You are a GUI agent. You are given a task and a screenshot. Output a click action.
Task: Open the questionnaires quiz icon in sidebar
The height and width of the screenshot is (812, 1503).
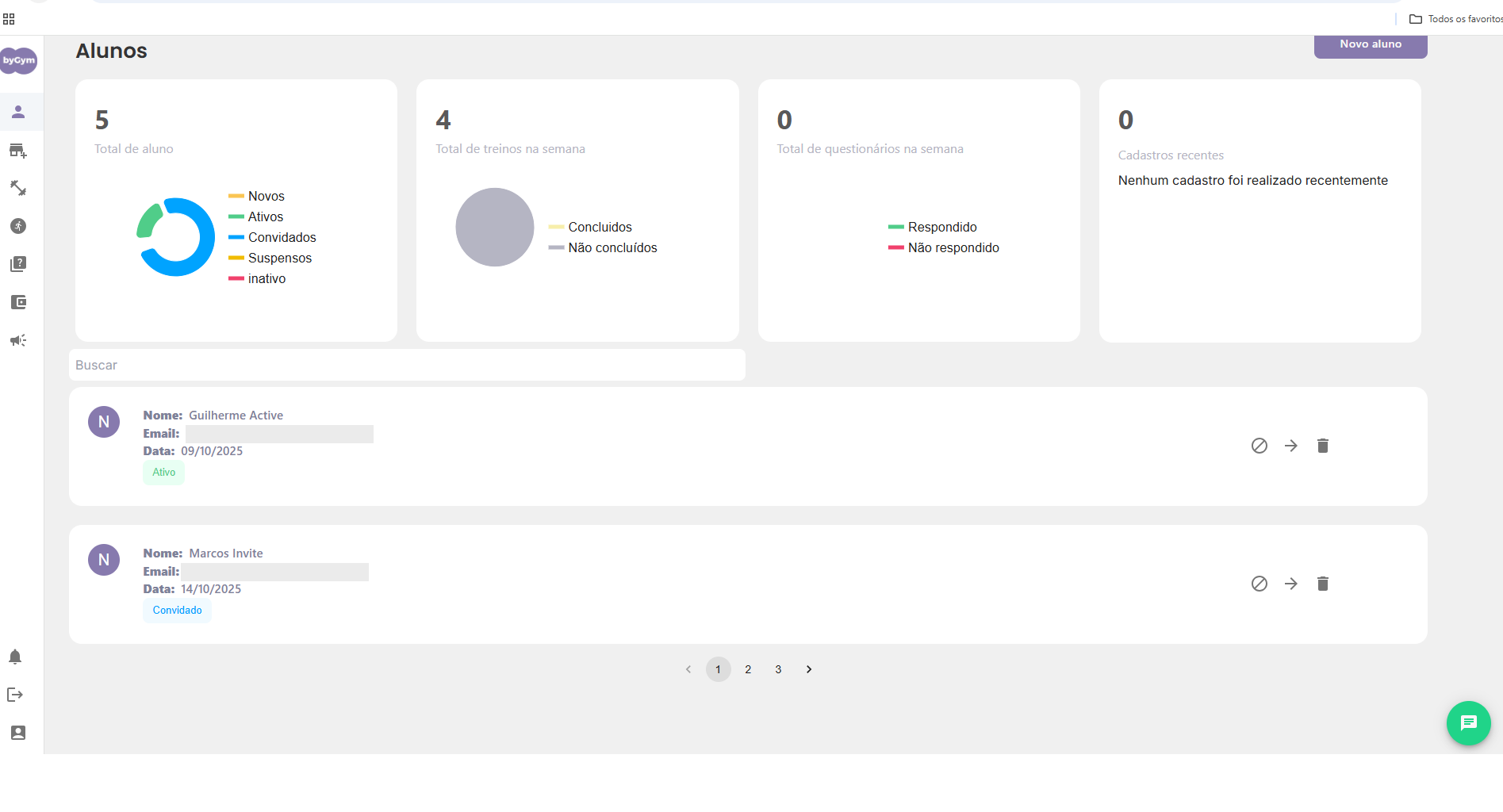[x=18, y=264]
